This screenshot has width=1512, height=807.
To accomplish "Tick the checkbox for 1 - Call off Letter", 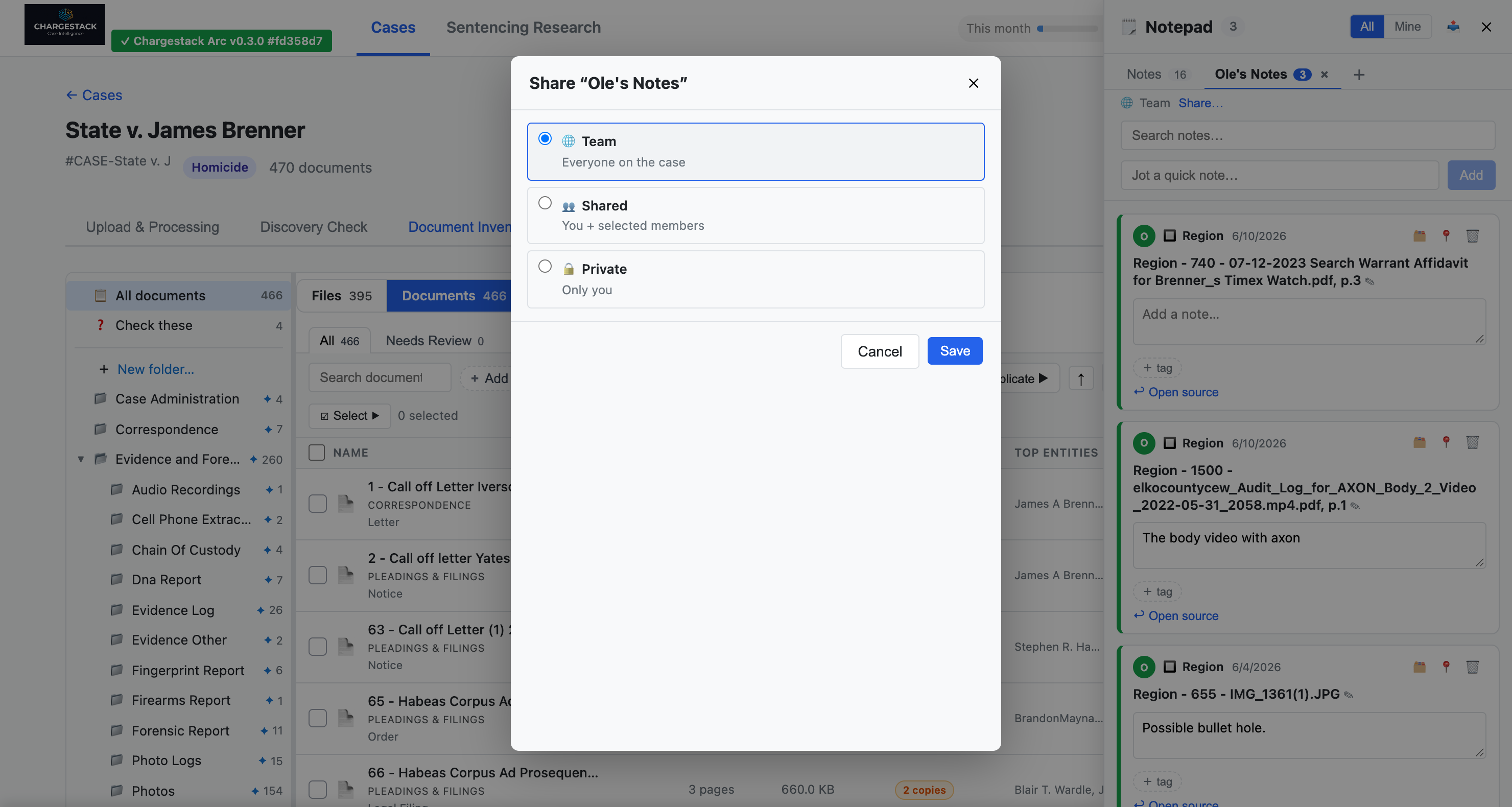I will point(318,504).
